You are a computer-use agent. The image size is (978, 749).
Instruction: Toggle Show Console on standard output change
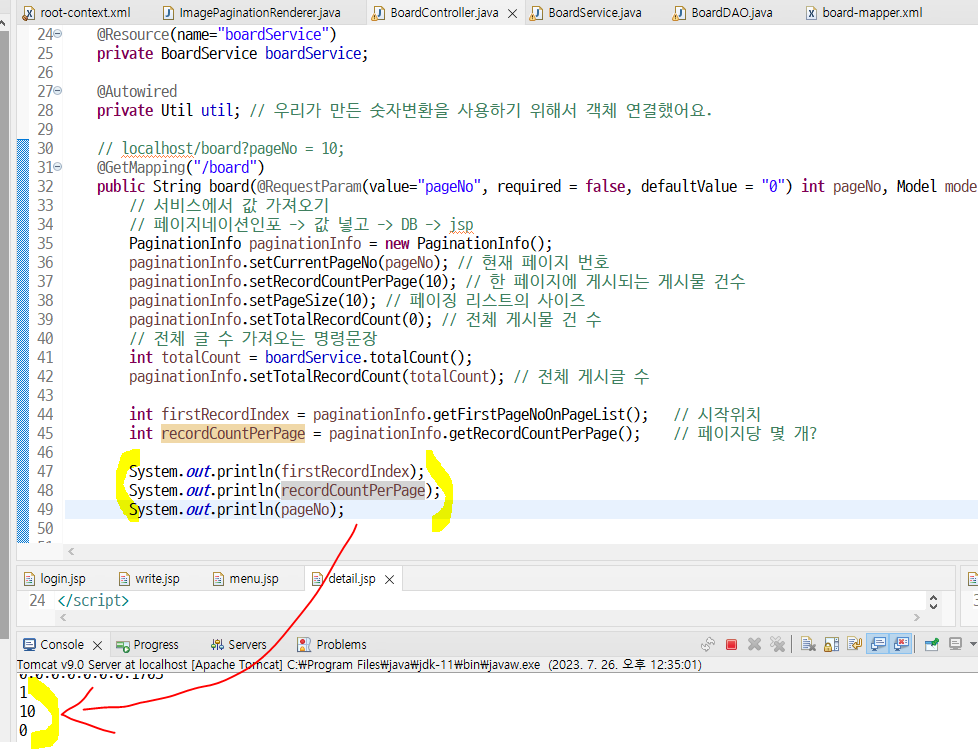click(878, 644)
